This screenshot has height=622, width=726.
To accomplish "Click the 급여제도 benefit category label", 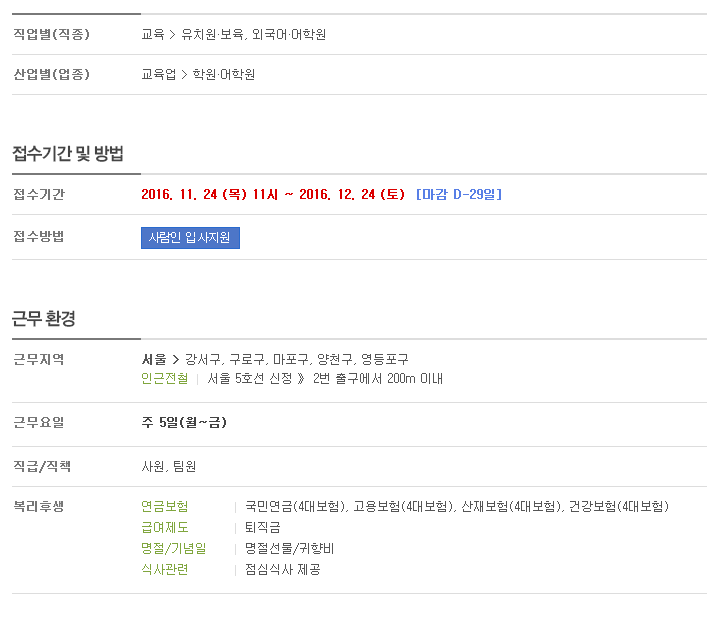I will 165,527.
